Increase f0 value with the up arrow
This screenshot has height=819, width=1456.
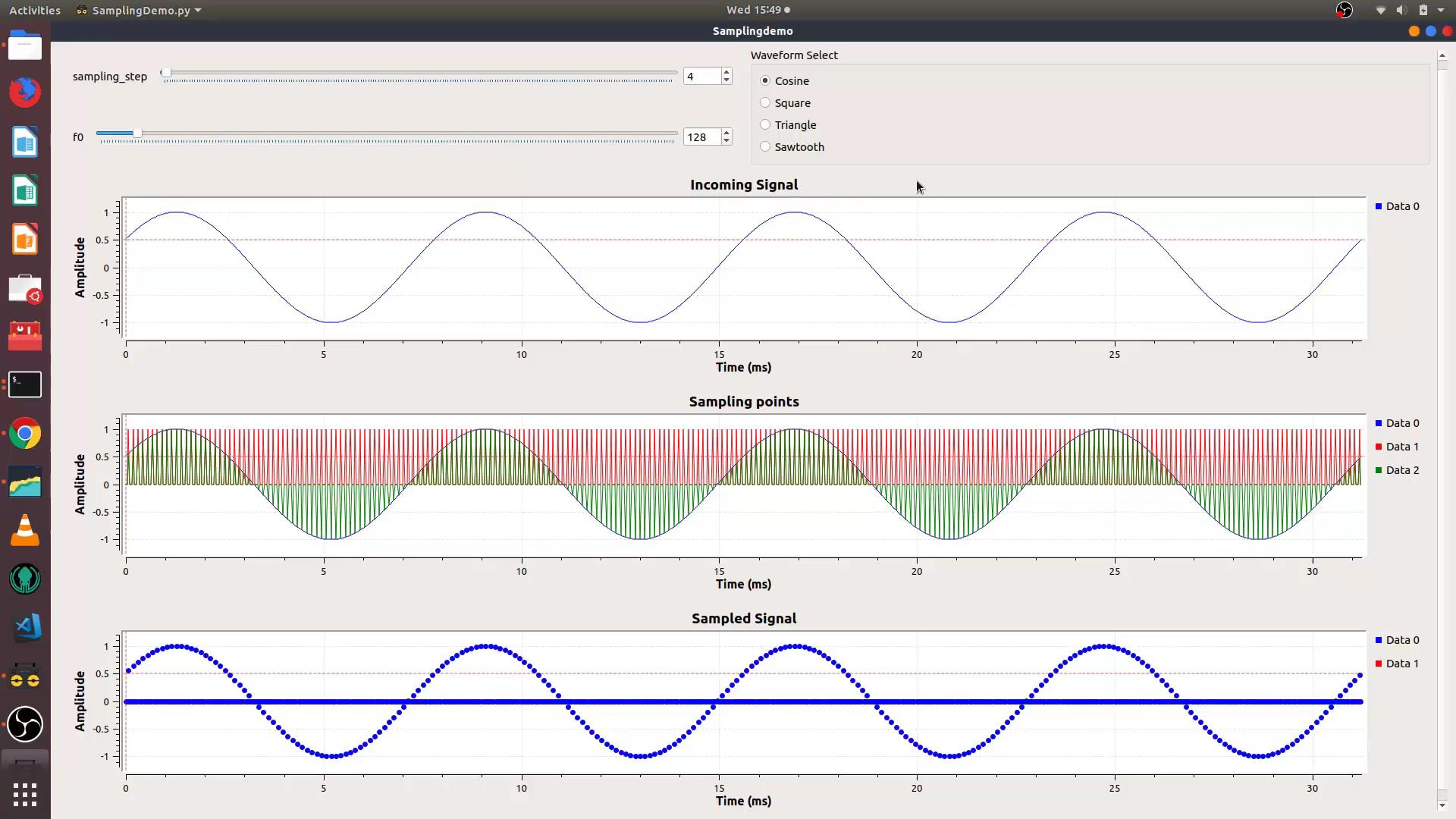click(x=726, y=133)
